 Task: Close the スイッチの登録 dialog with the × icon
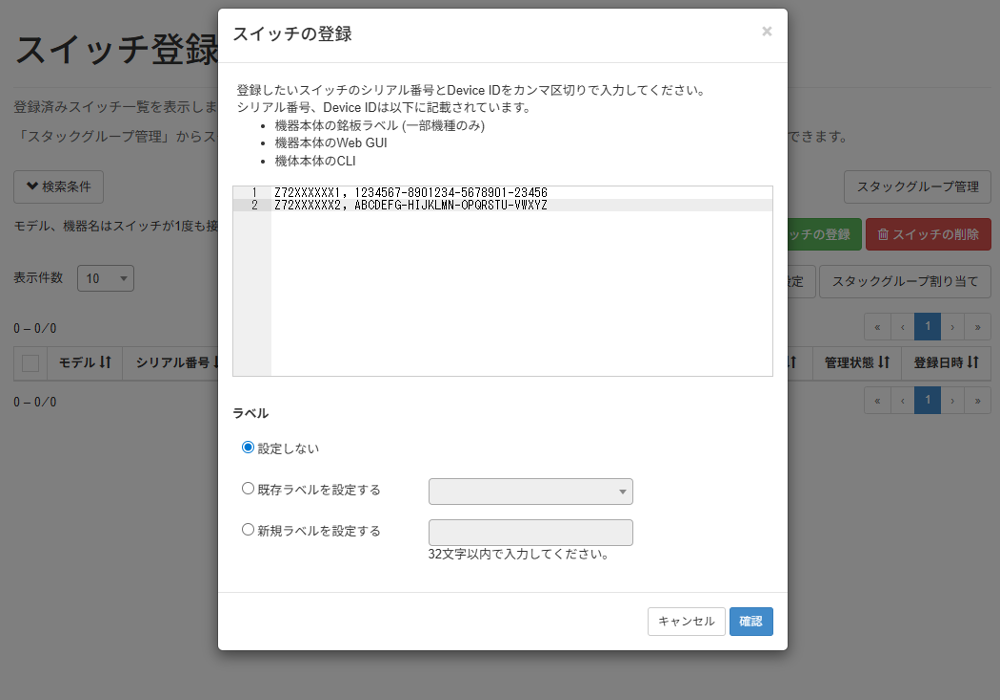[x=767, y=31]
